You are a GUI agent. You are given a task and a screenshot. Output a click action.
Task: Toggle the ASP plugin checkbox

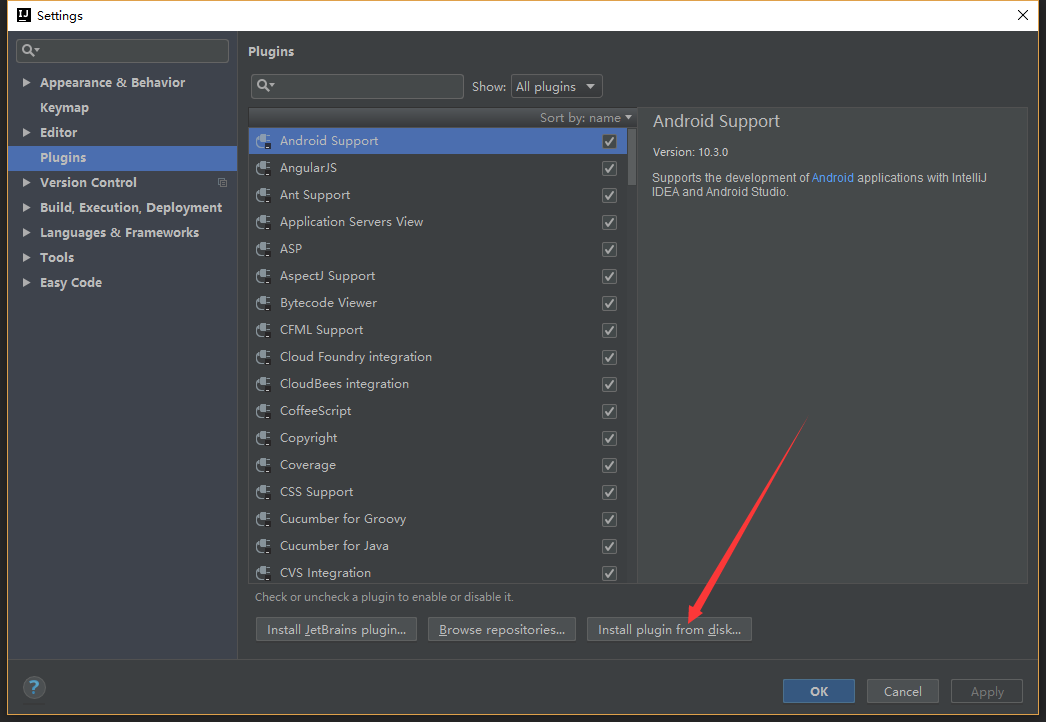pos(609,250)
